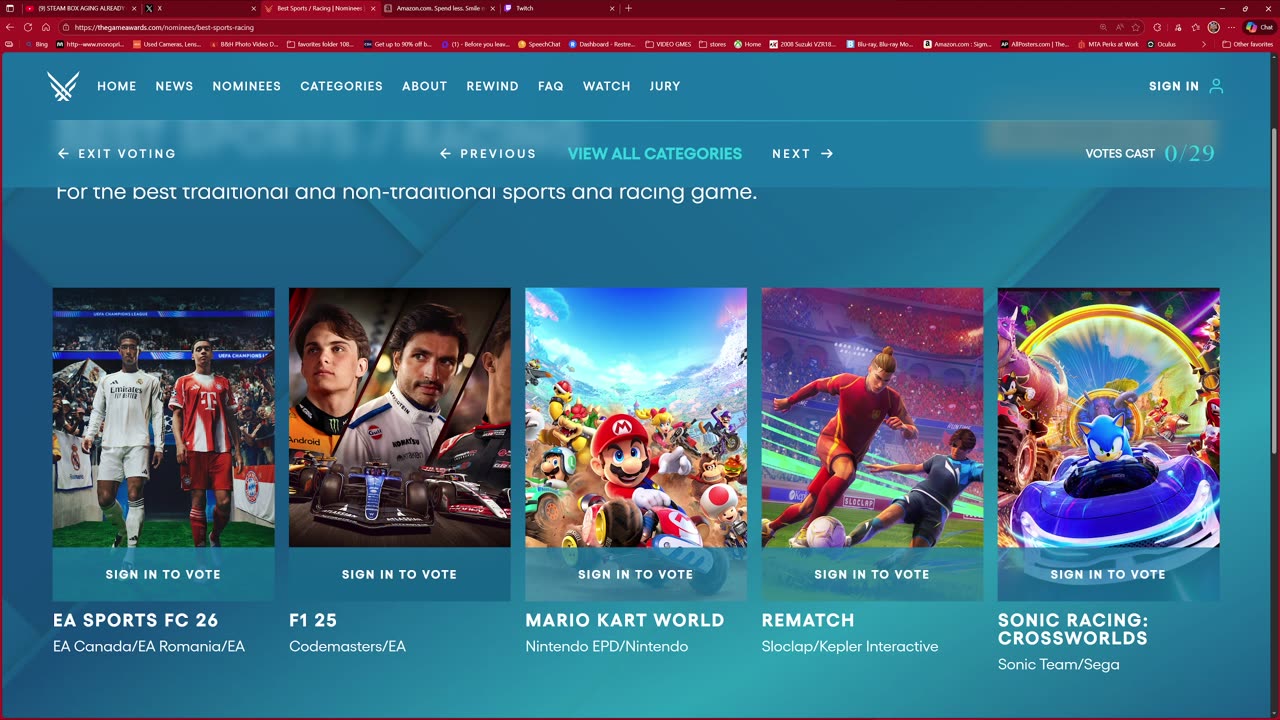1280x720 pixels.
Task: Click the MARIO KART WORLD title text
Action: tap(625, 620)
